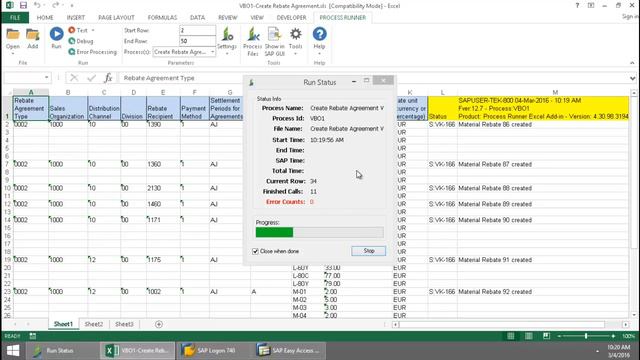Expand the Test button dropdown arrow

93,30
